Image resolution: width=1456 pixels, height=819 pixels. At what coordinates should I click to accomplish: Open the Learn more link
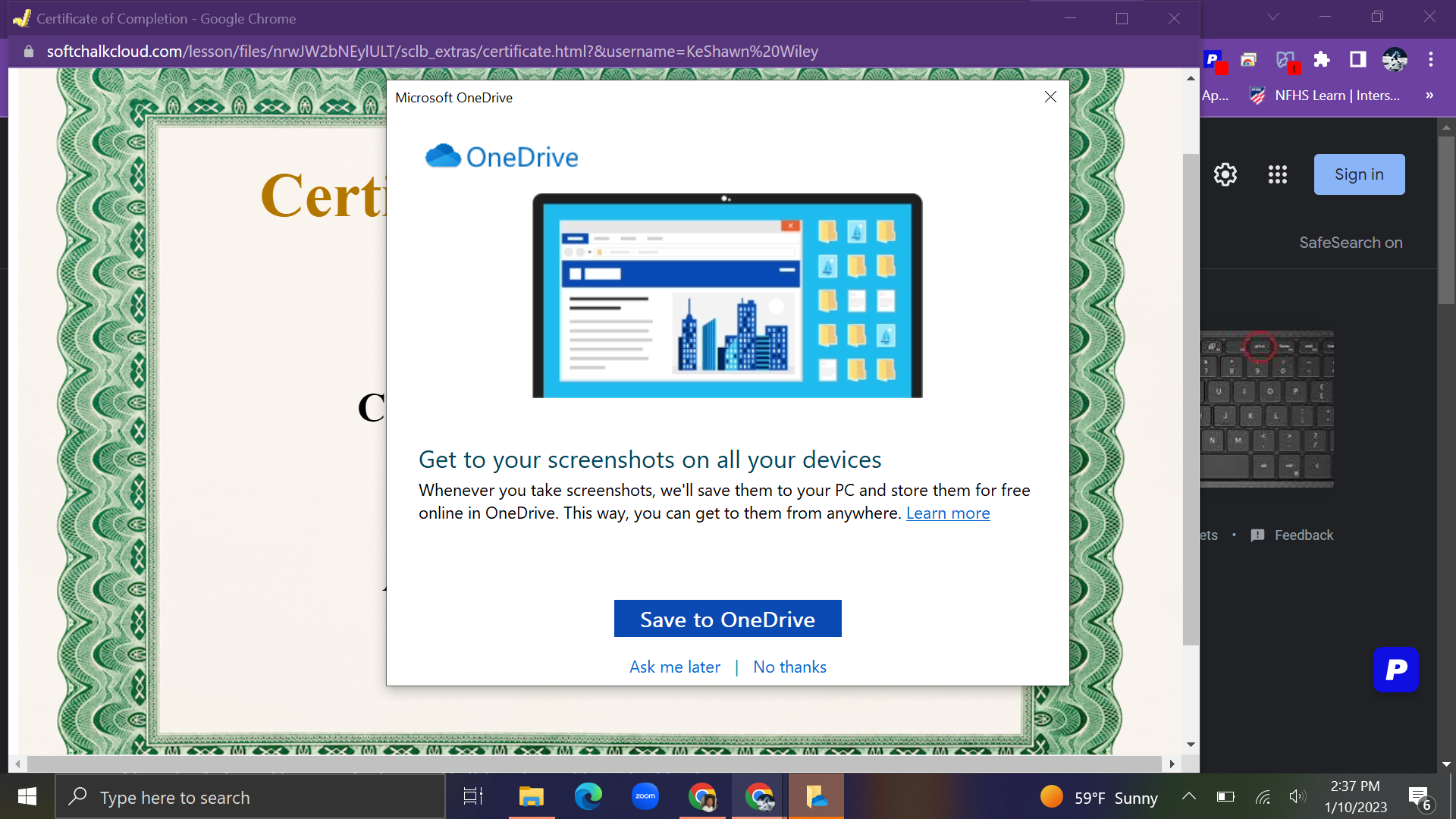tap(948, 513)
